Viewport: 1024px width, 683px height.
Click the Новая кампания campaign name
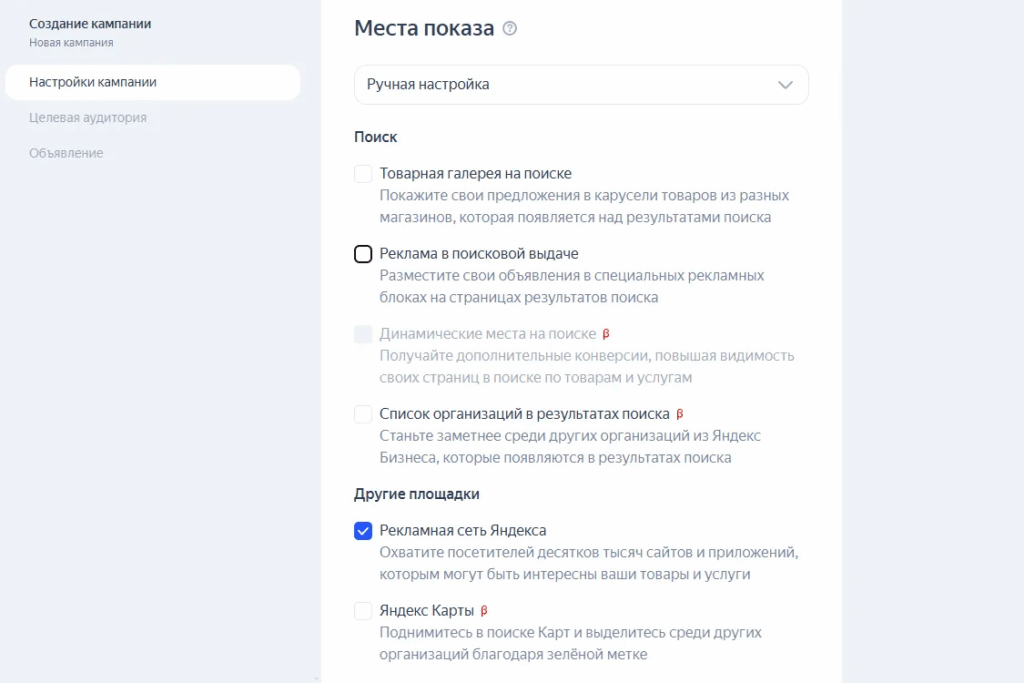[x=71, y=43]
